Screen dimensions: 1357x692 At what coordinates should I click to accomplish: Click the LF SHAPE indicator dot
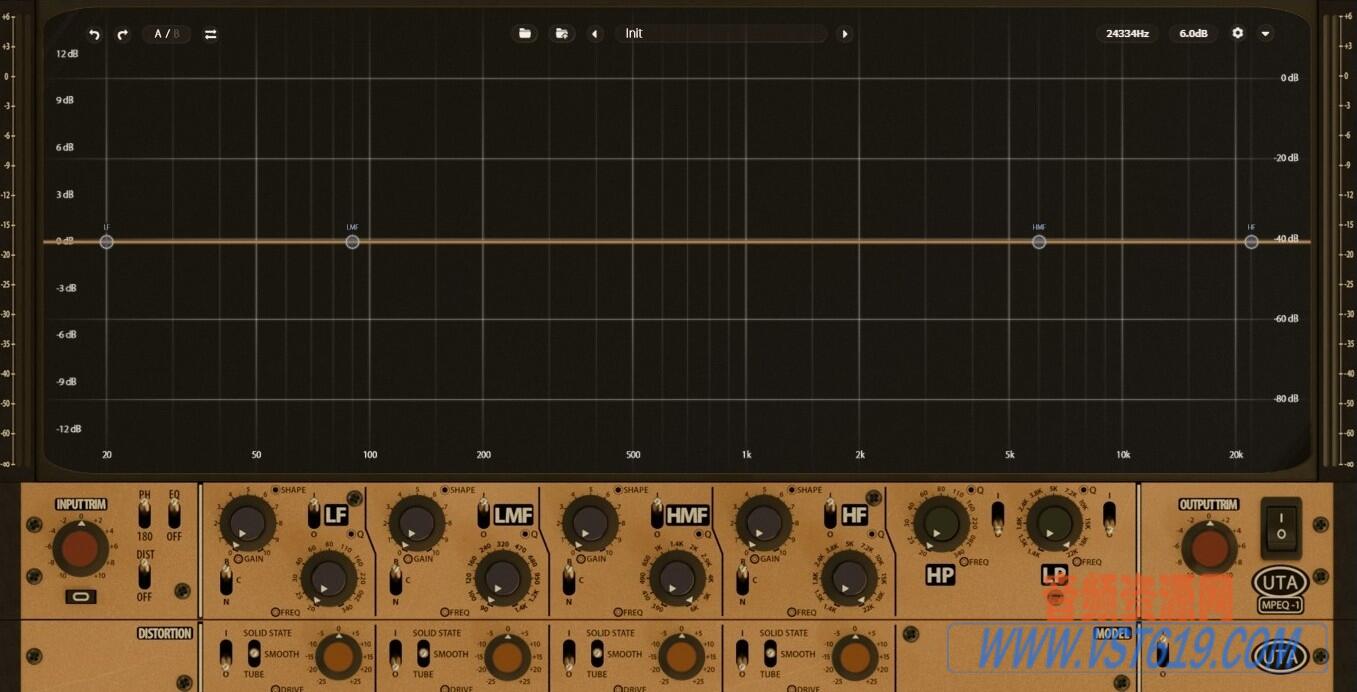pyautogui.click(x=276, y=490)
